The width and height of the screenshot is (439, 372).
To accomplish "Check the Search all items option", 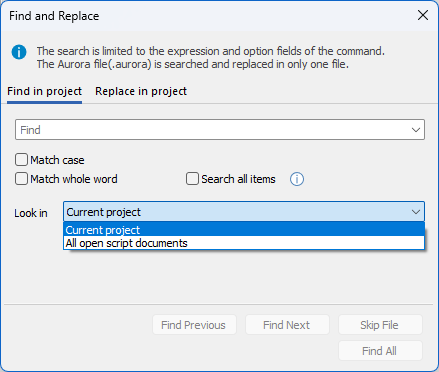I will 192,179.
